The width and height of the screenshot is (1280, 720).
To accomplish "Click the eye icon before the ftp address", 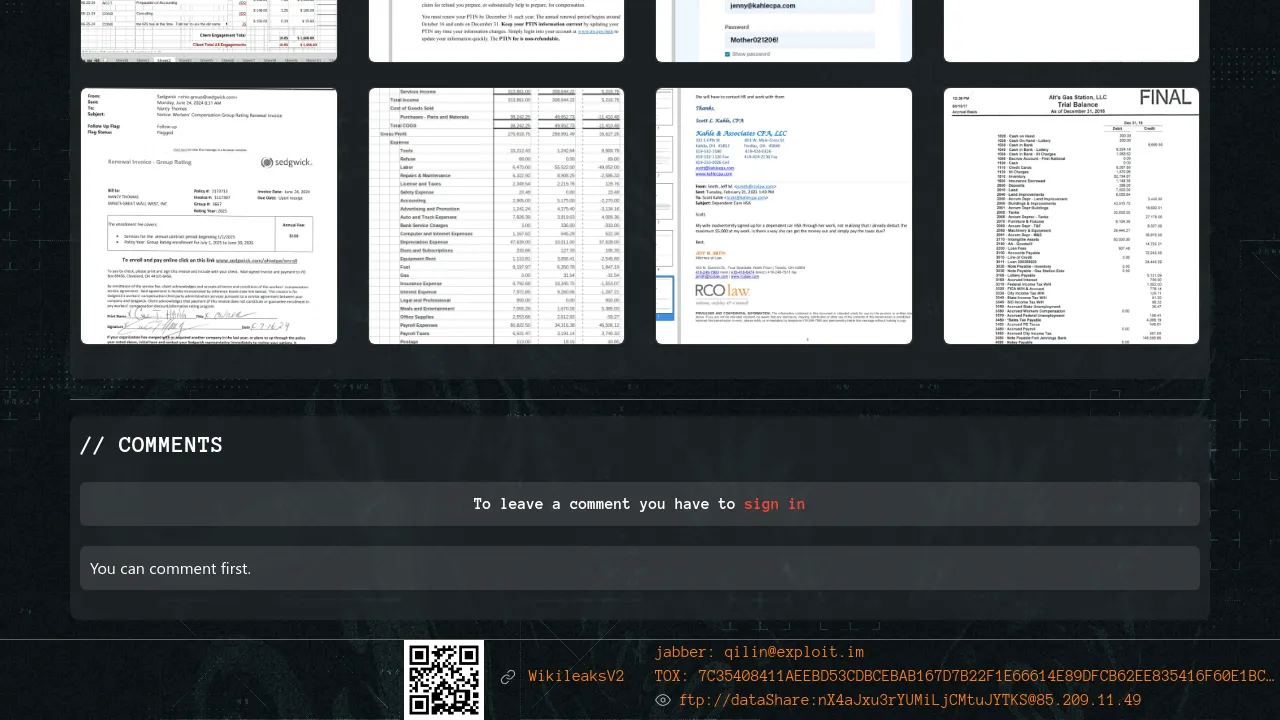I will point(662,700).
